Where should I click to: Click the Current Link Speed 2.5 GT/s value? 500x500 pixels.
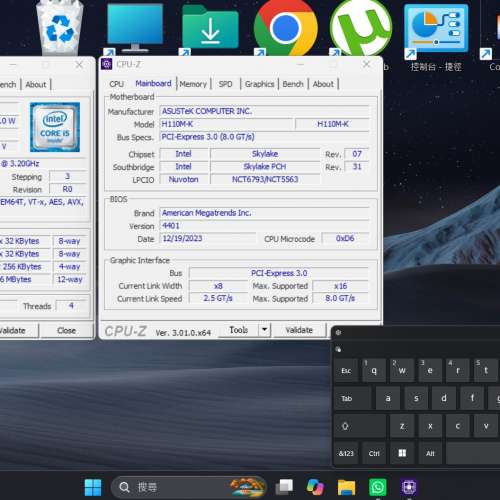(218, 298)
